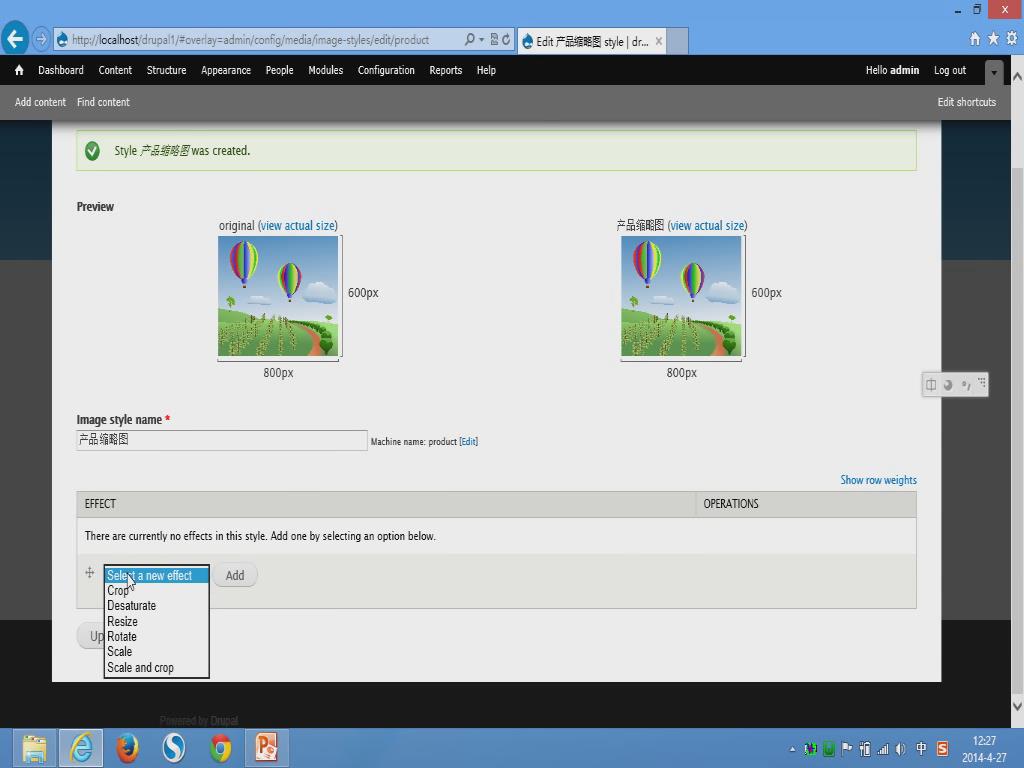Click the network signal tray icon
Screen dimensions: 1024x768
(883, 749)
